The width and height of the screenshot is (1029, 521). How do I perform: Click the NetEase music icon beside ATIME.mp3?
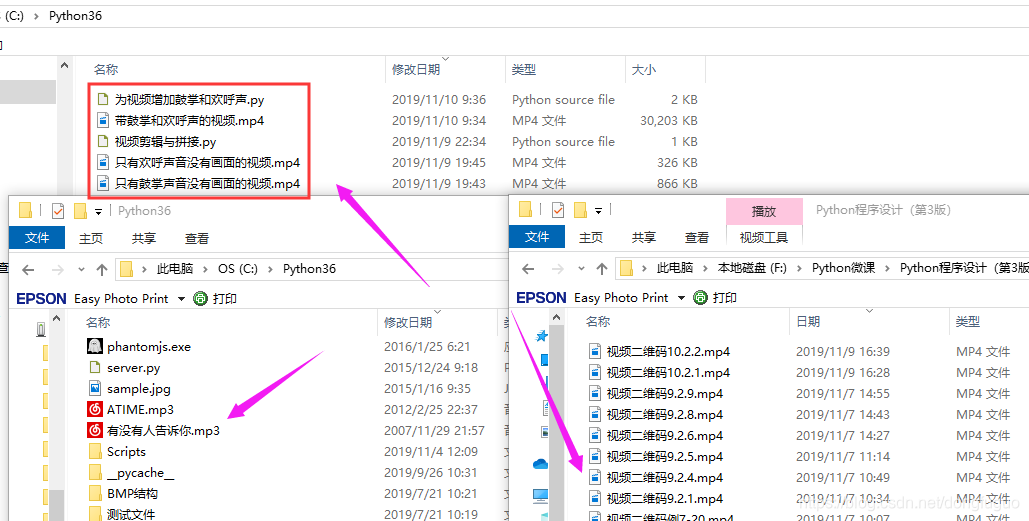coord(94,409)
